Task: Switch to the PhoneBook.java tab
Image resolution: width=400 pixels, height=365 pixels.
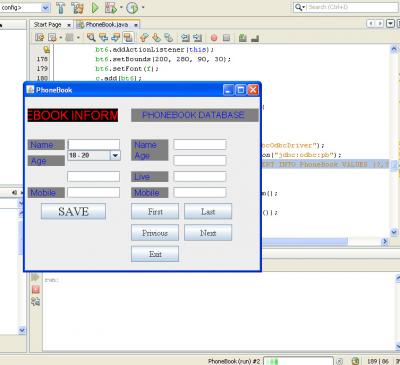Action: point(107,25)
